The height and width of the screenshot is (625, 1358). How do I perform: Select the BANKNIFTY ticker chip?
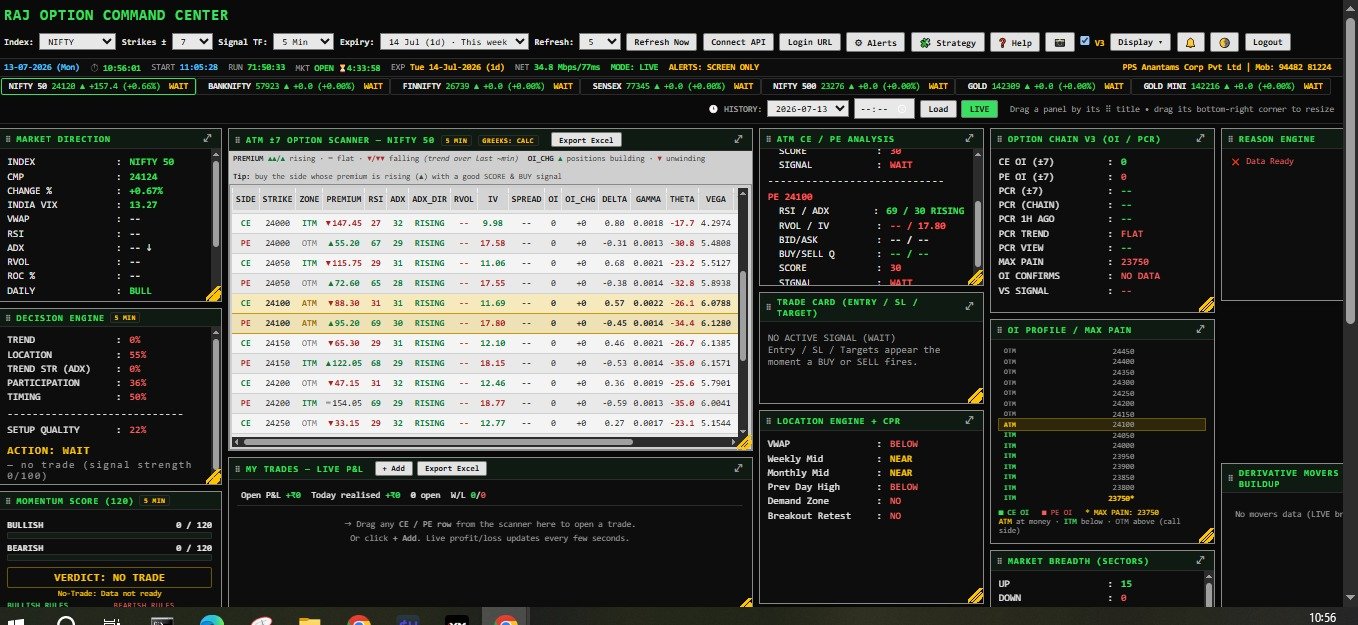point(295,86)
